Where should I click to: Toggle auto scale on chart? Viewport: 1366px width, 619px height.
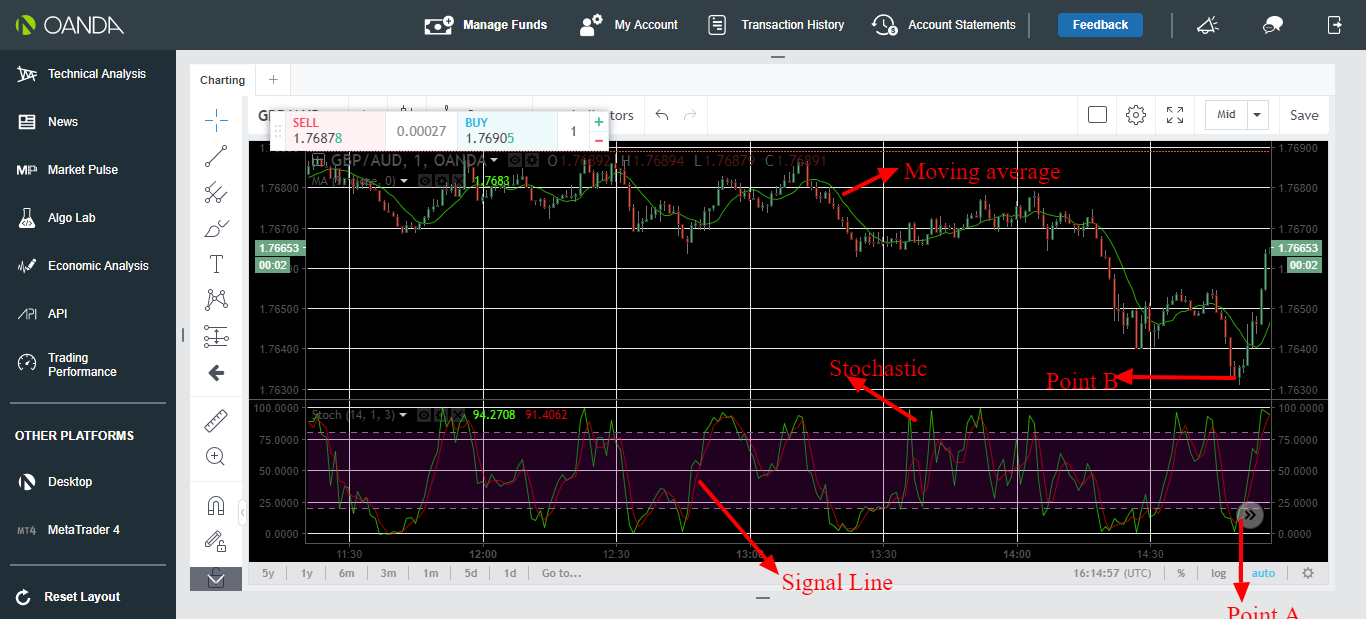(x=1263, y=573)
